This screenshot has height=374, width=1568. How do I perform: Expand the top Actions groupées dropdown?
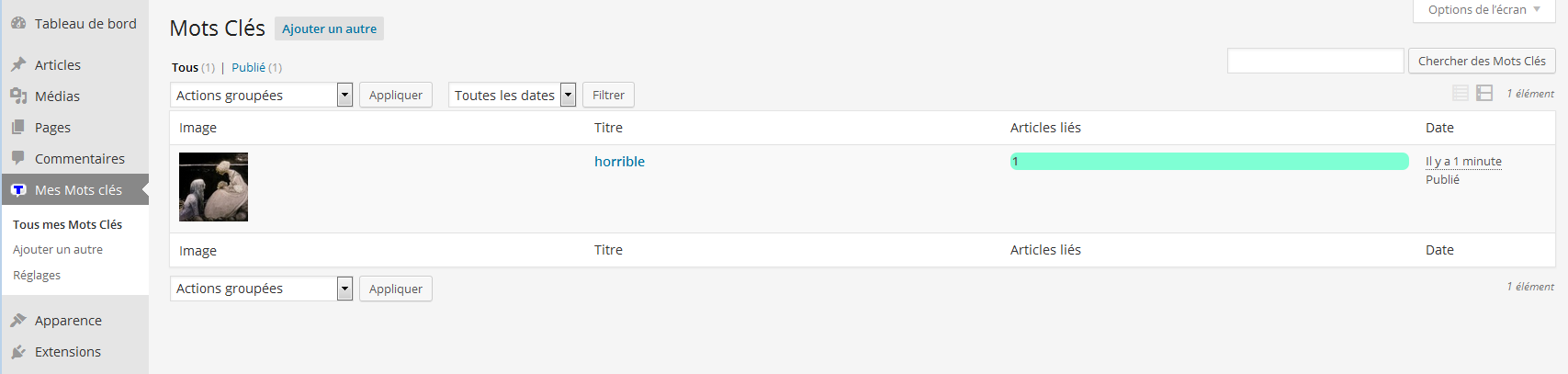(x=262, y=95)
